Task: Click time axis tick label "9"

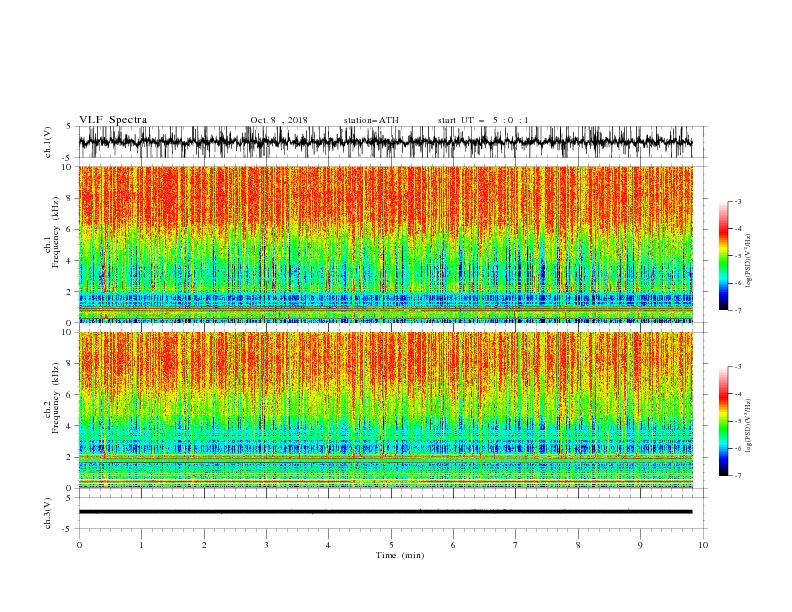Action: tap(640, 545)
